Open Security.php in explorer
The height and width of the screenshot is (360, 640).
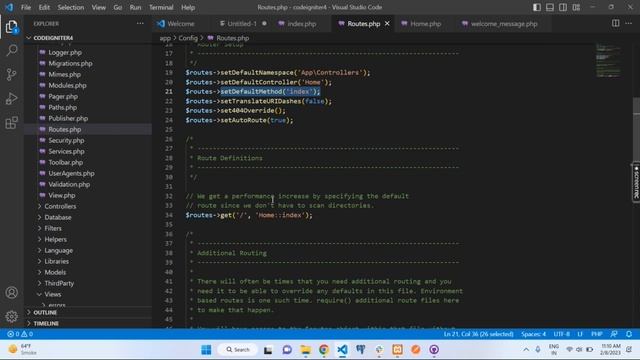[x=66, y=140]
